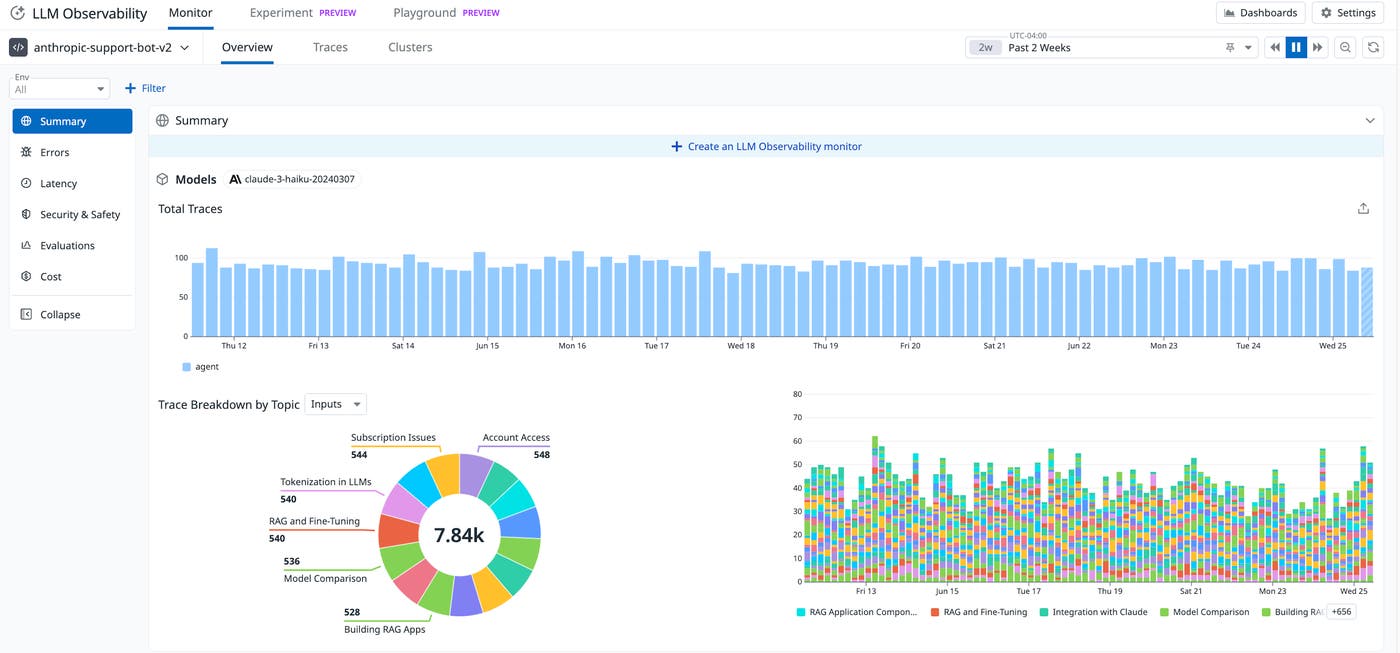This screenshot has height=653, width=1400.
Task: Click the Past 2 Weeks time range field
Action: click(x=1110, y=47)
